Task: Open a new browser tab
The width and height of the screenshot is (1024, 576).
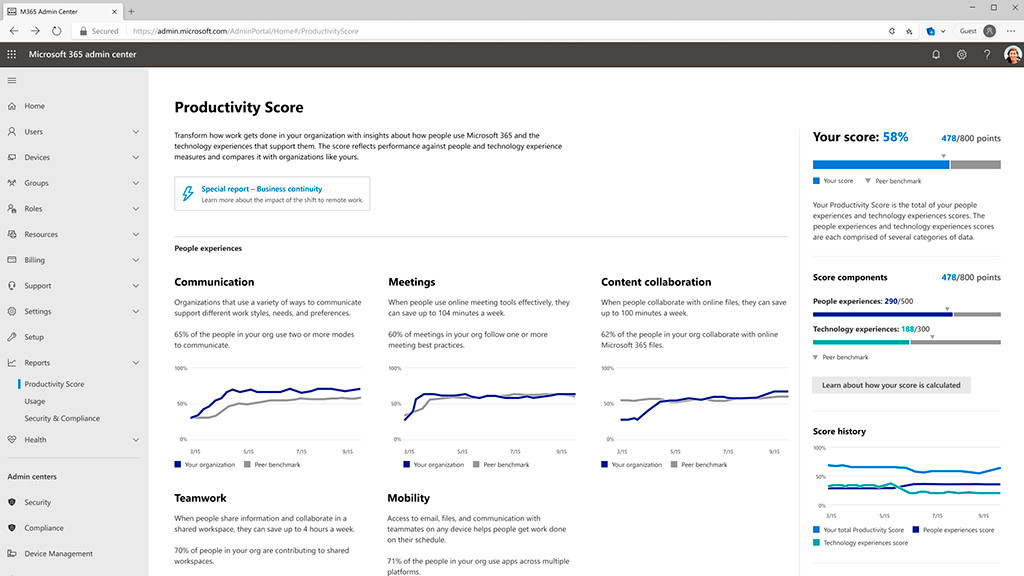Action: click(131, 11)
